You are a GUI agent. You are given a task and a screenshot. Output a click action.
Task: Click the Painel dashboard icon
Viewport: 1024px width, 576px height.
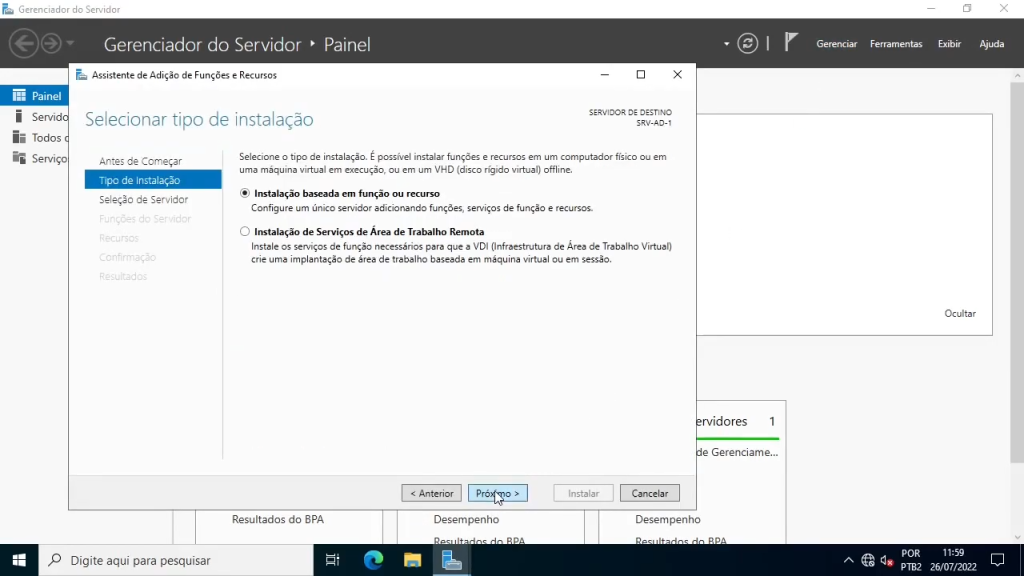tap(19, 95)
